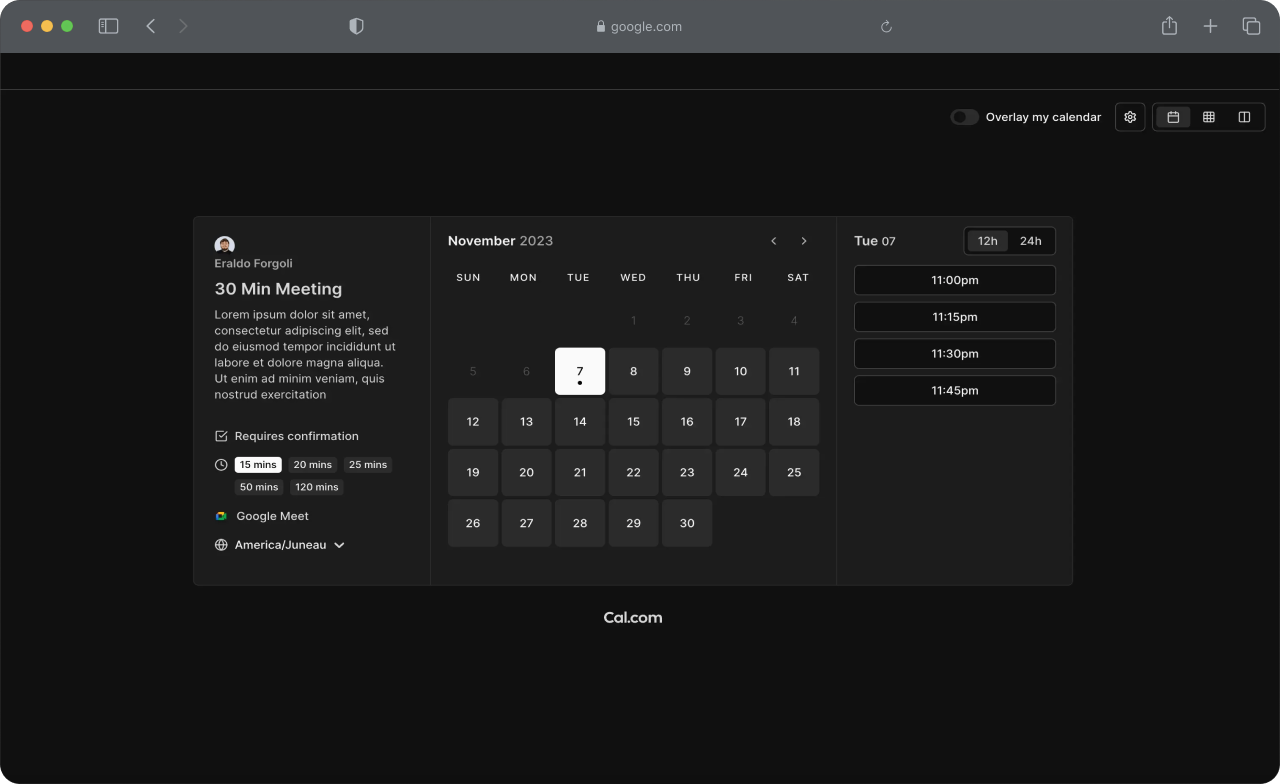The image size is (1280, 784).
Task: Click the Requires confirmation checkbox icon
Action: [x=221, y=436]
